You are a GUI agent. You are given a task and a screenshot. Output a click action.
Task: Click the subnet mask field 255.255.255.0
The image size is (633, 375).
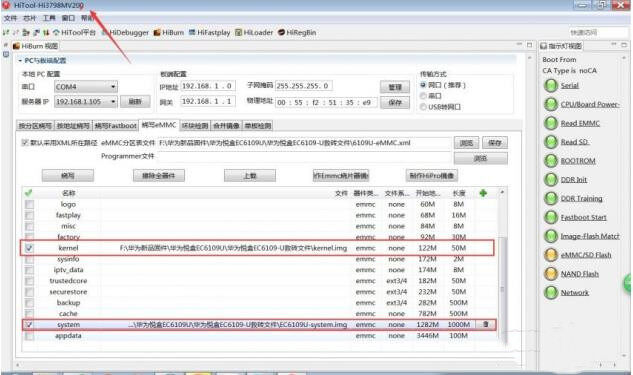click(x=304, y=86)
